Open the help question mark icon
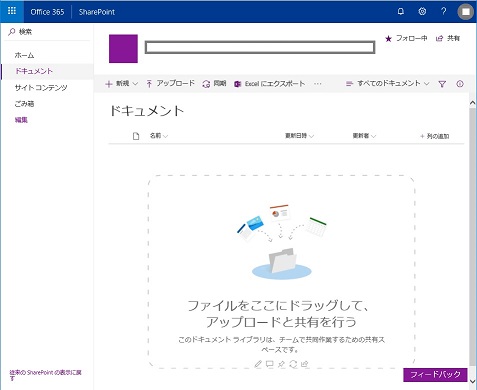The image size is (477, 390). pyautogui.click(x=444, y=12)
